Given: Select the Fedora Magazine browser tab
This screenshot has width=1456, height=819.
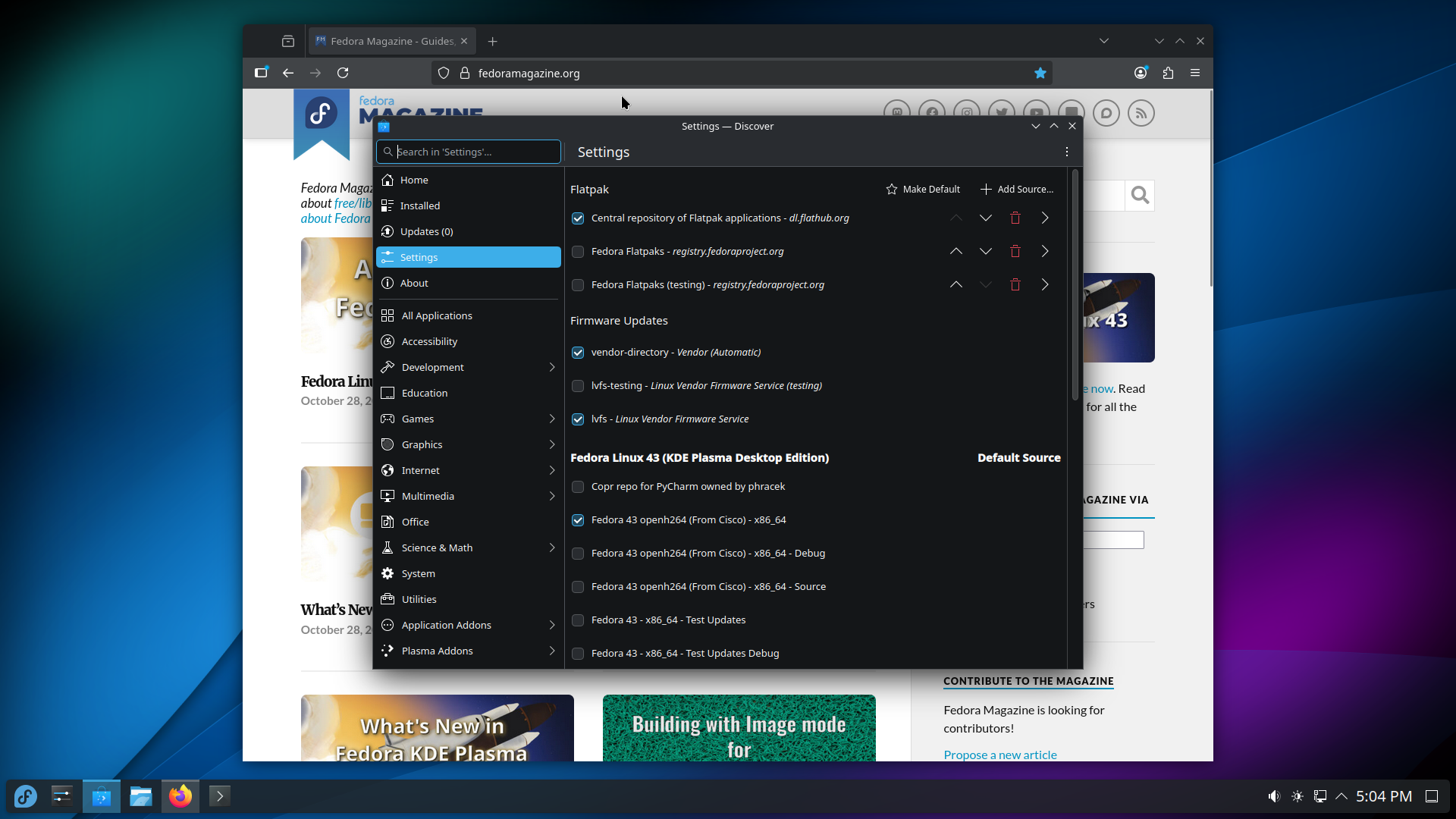Looking at the screenshot, I should coord(392,42).
